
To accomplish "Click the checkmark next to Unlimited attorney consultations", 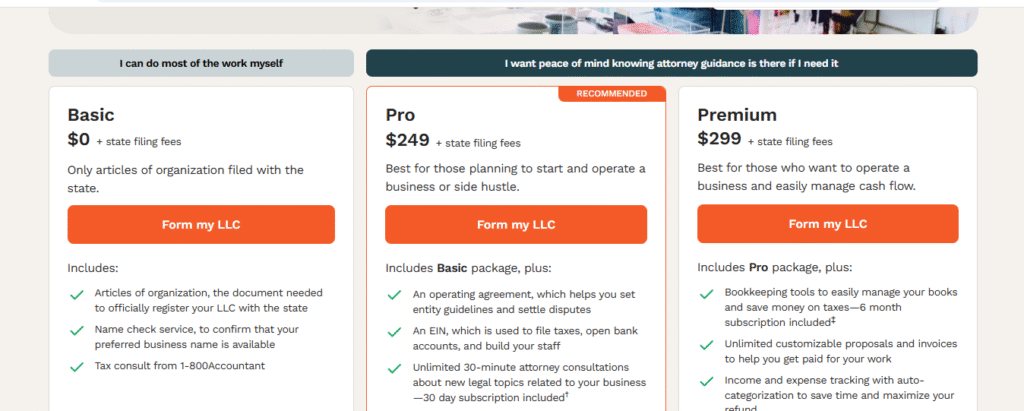I will [x=394, y=369].
